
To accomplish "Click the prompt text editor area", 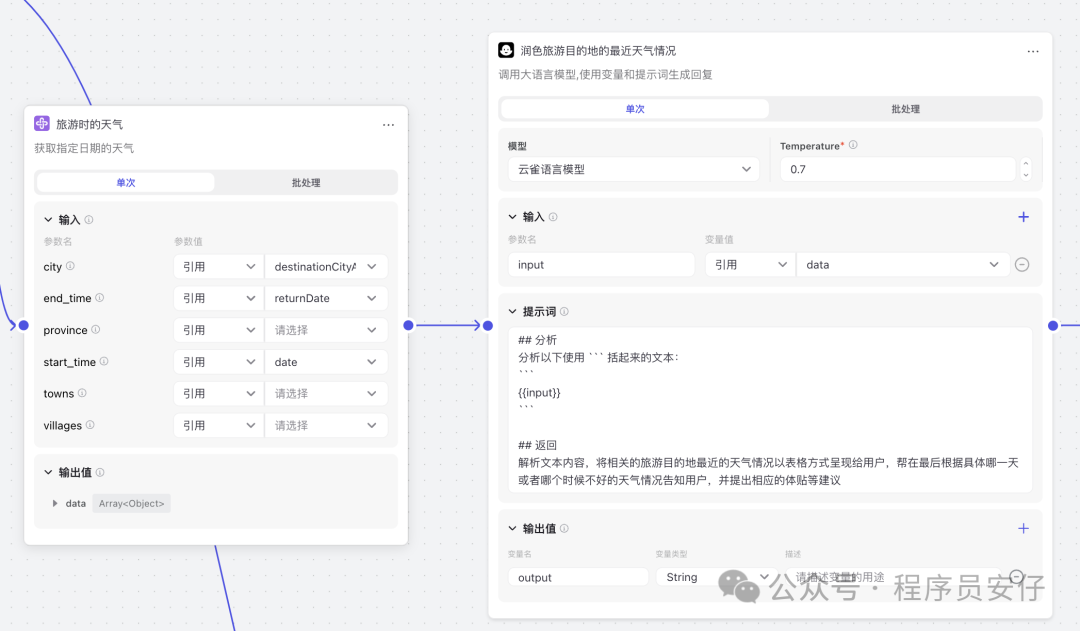I will click(770, 410).
